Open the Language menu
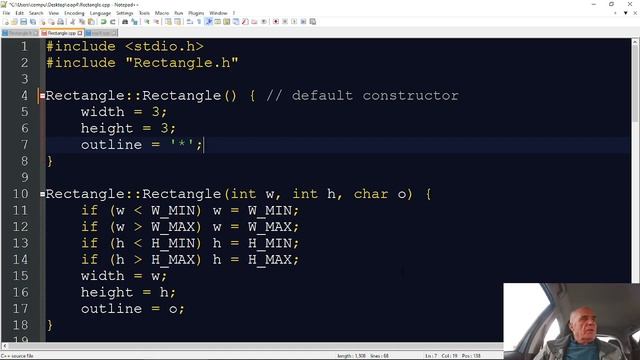 [100, 13]
